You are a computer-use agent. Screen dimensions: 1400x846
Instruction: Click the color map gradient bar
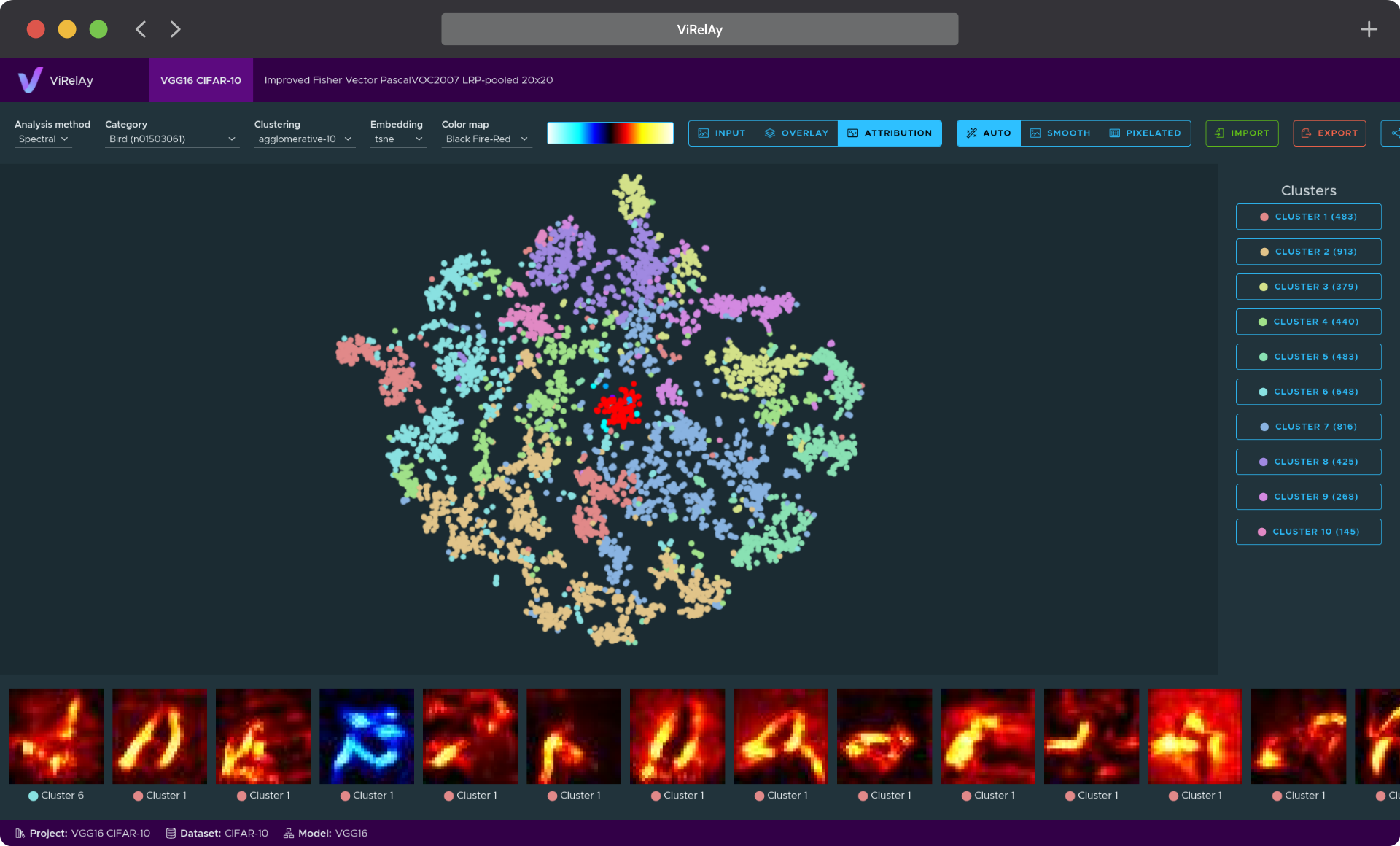coord(610,133)
